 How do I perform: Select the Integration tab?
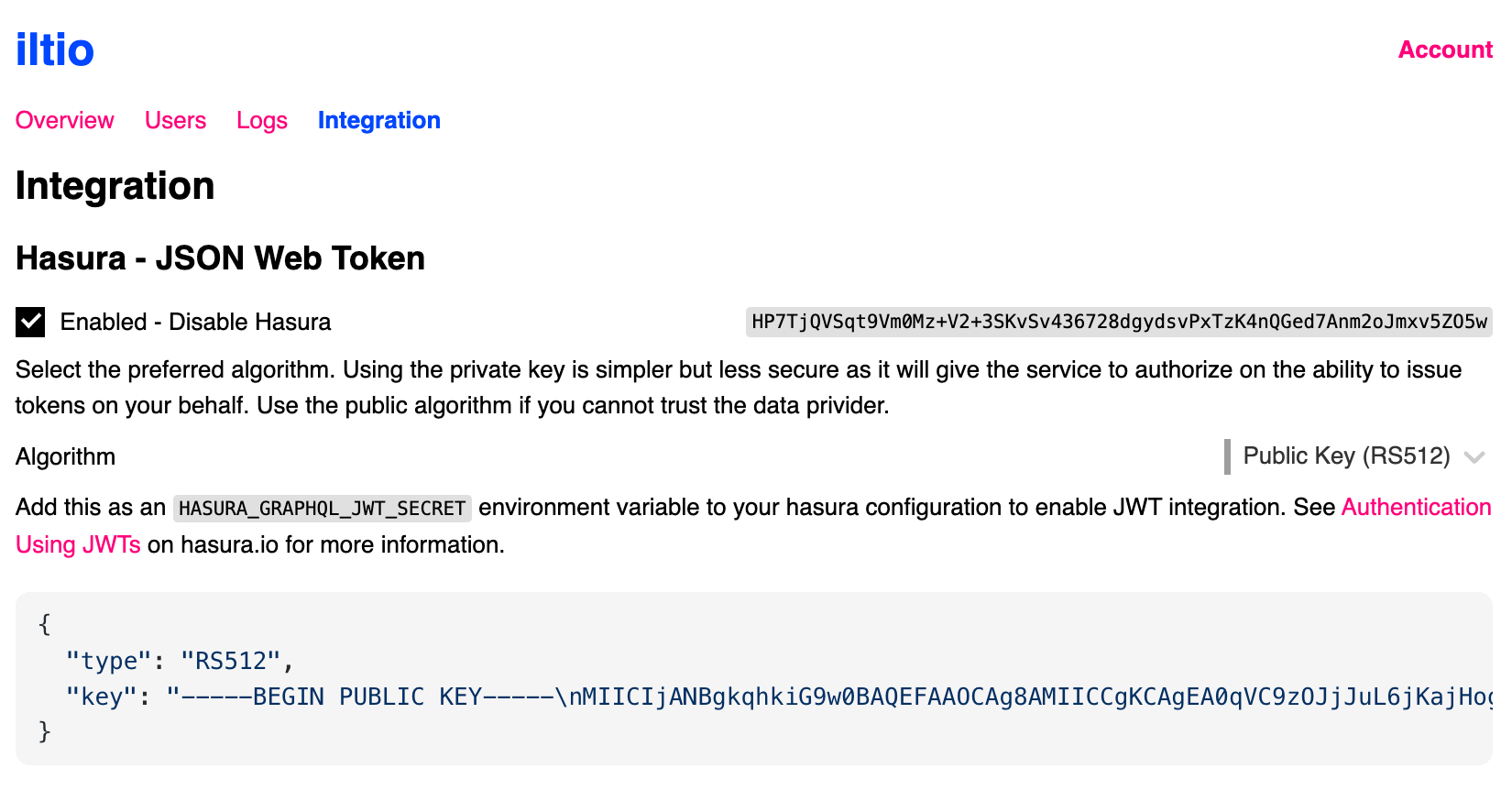tap(378, 120)
